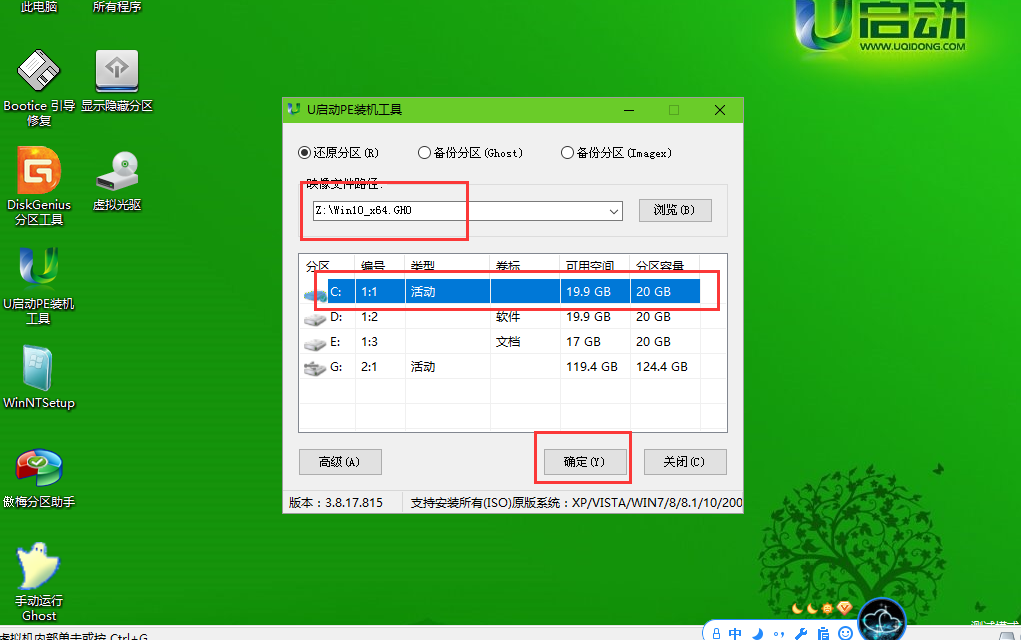Click partition number 1:3

point(369,342)
